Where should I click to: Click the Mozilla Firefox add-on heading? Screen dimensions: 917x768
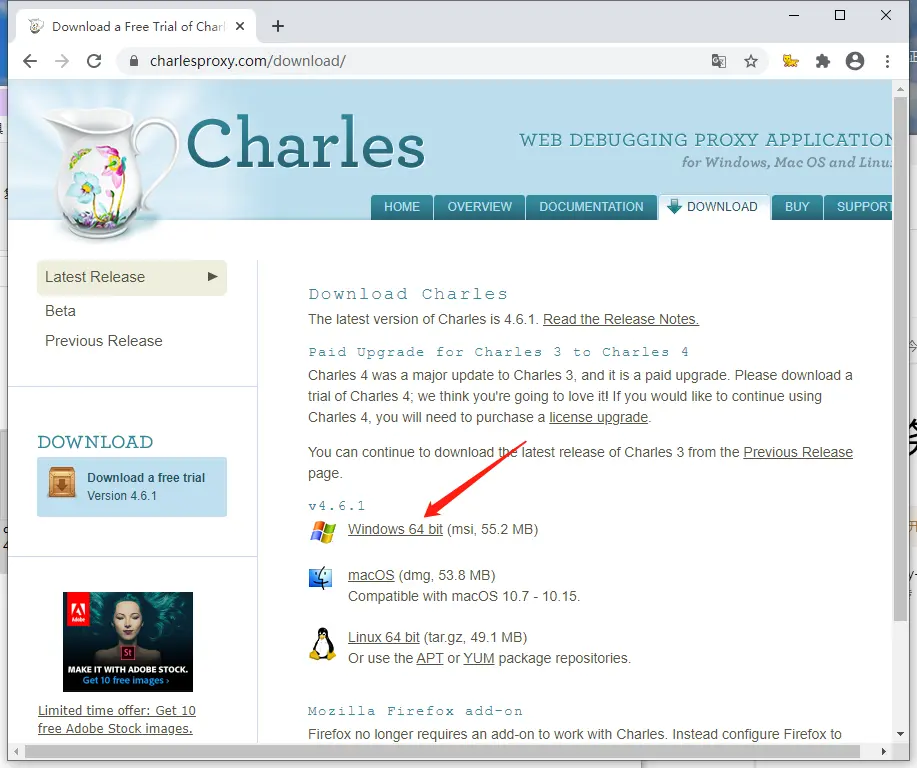pos(415,711)
